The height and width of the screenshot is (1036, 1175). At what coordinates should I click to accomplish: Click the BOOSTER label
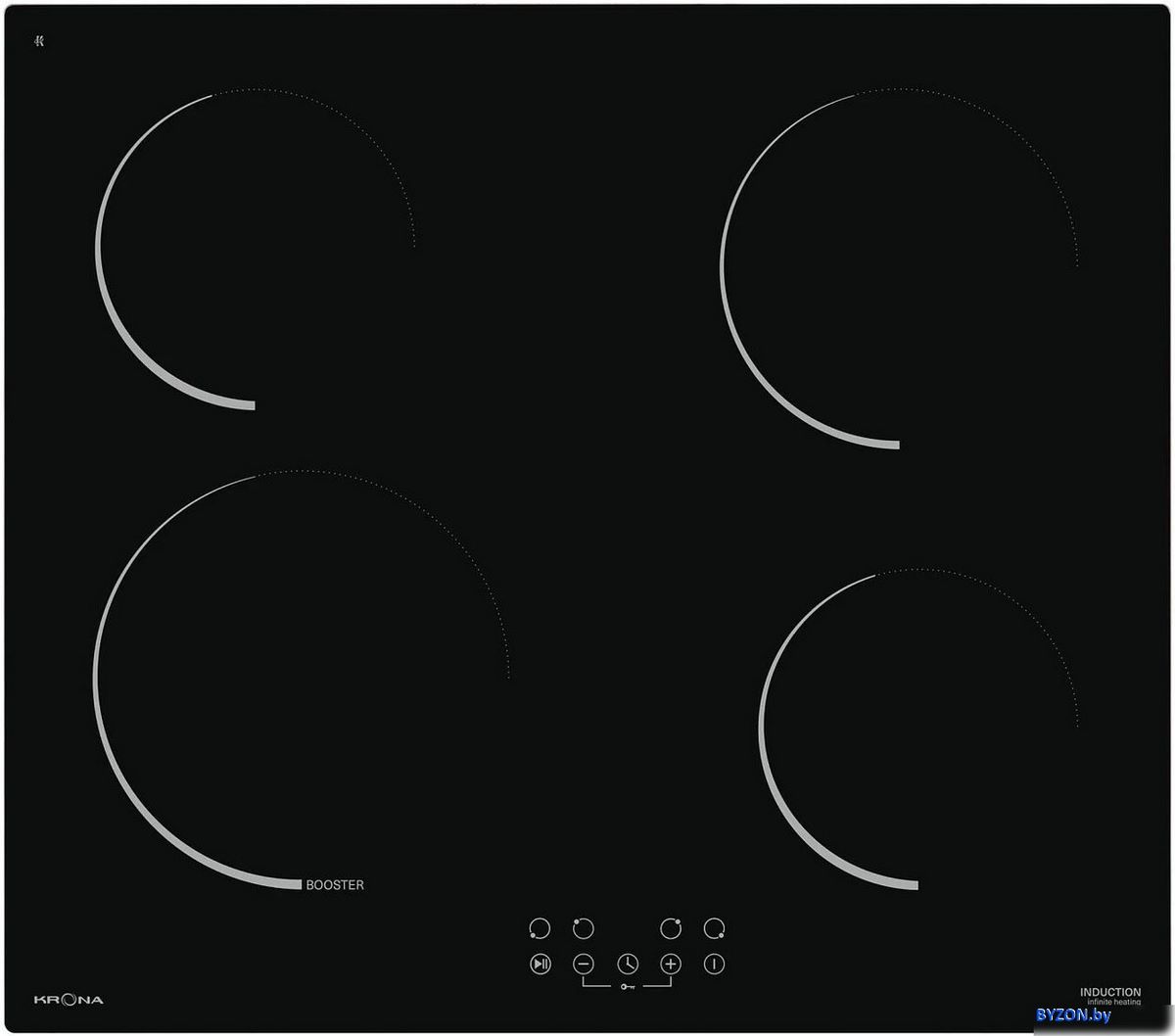tap(335, 885)
